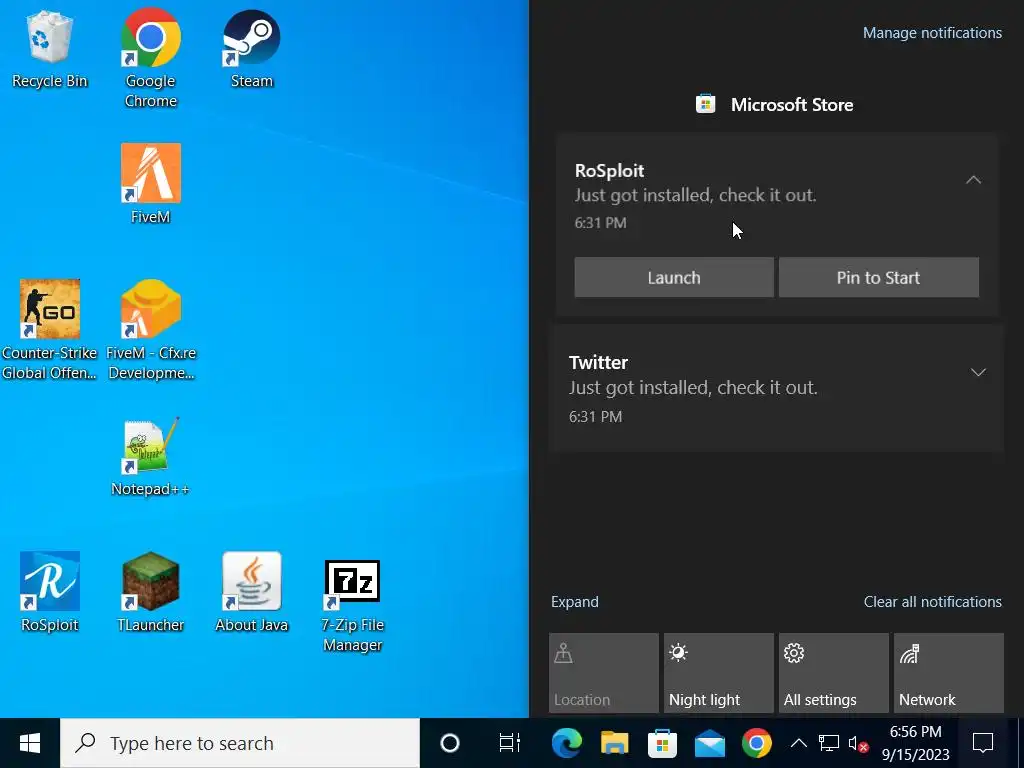Viewport: 1024px width, 768px height.
Task: Show hidden system tray icons
Action: [799, 743]
